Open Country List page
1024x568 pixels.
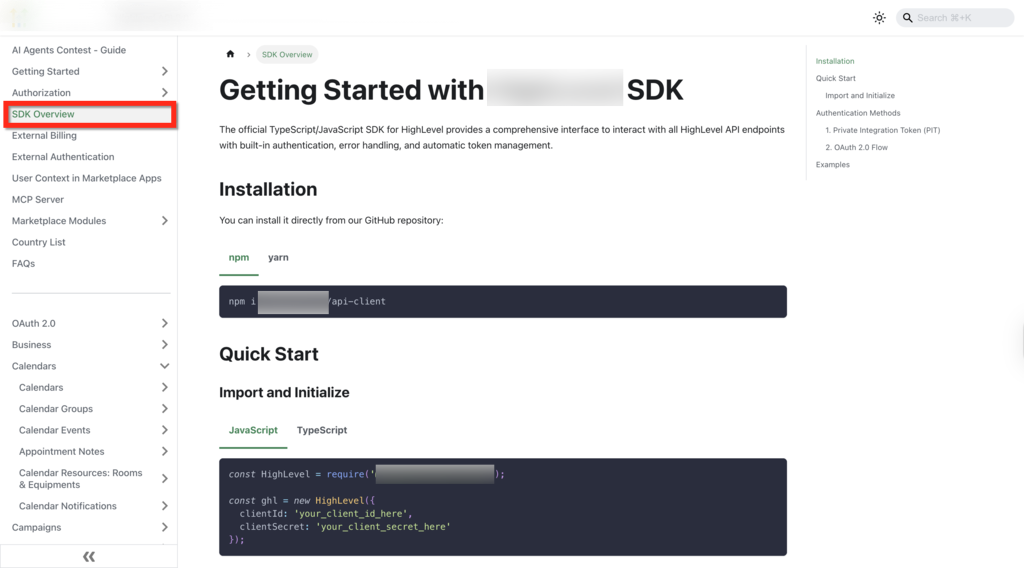[x=39, y=242]
